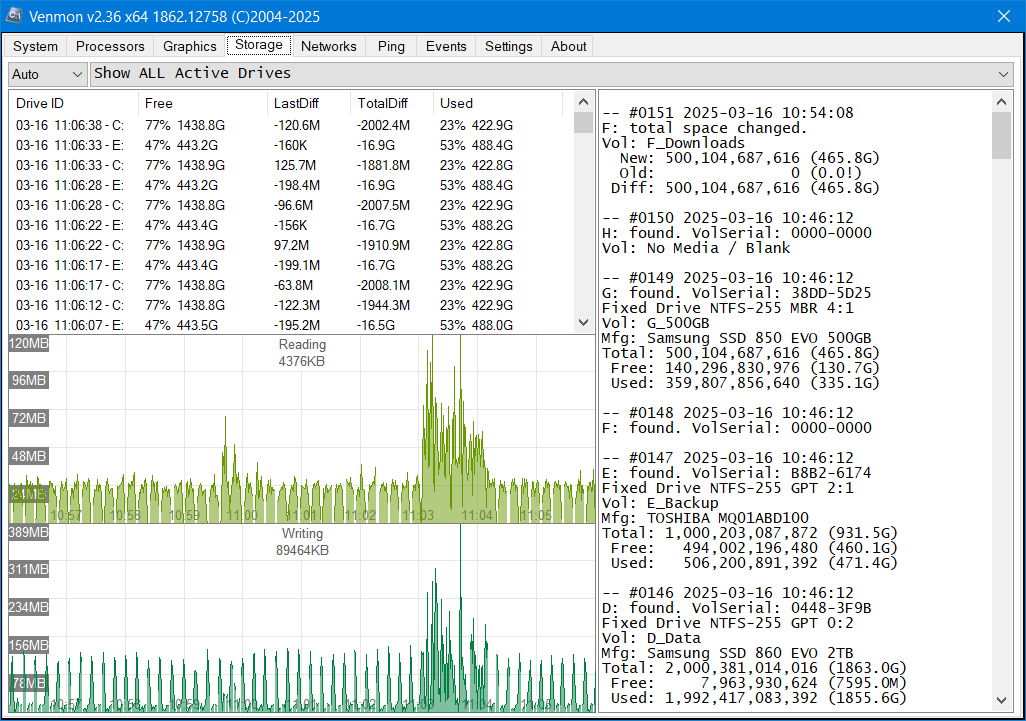Select row 03-16 11:06:12 - C:
Image resolution: width=1026 pixels, height=721 pixels.
point(291,305)
